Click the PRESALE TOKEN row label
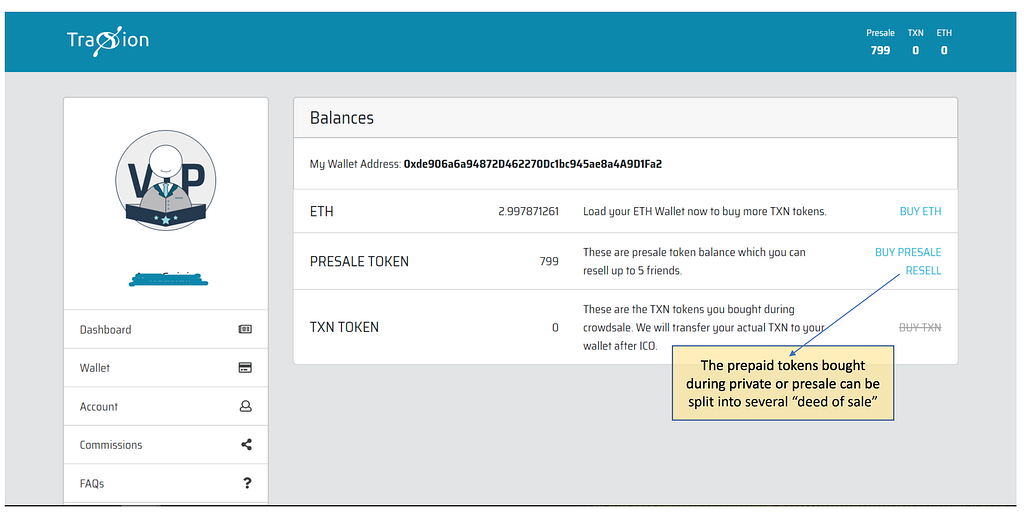This screenshot has height=527, width=1024. click(359, 261)
